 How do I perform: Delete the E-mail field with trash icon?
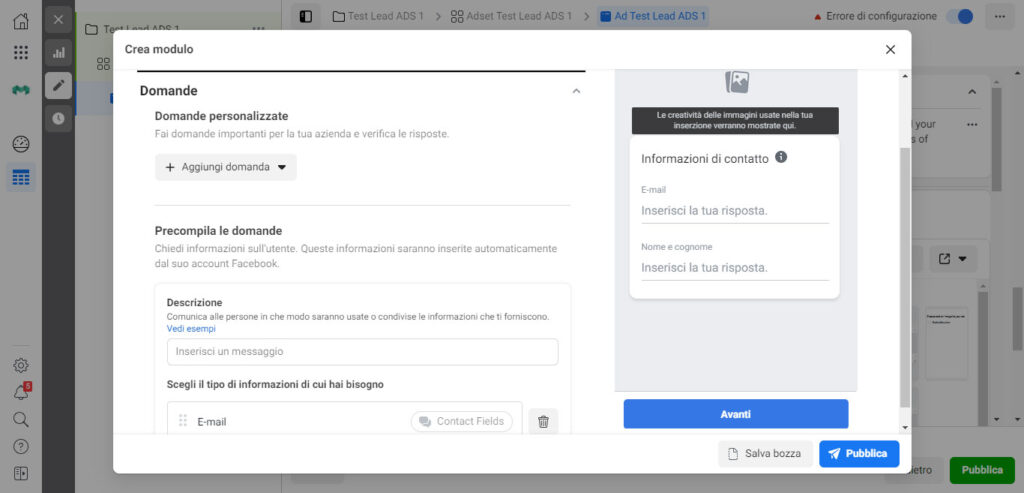(x=543, y=422)
